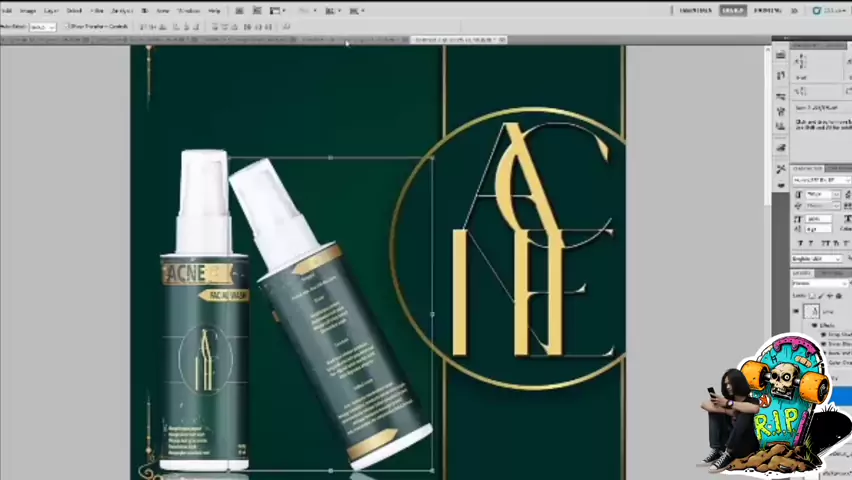852x480 pixels.
Task: Open the tool presets icon in panel dock
Action: point(781,170)
